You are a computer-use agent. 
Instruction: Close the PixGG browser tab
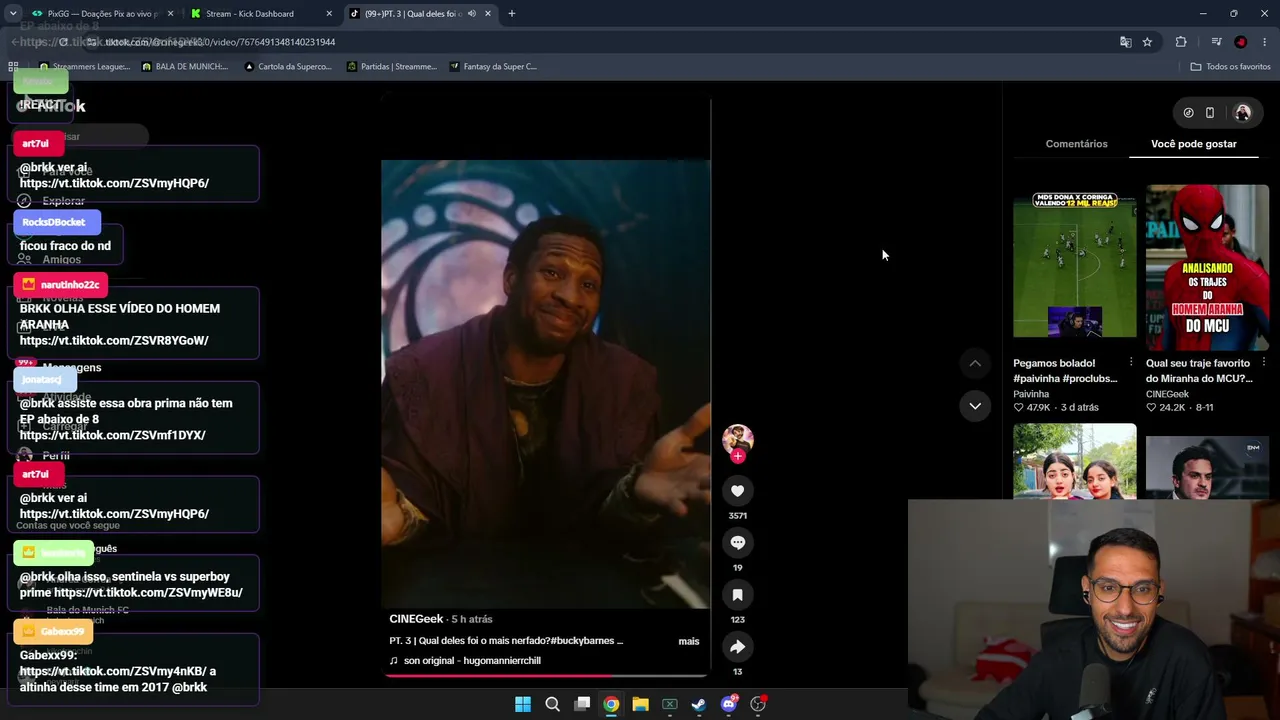170,14
